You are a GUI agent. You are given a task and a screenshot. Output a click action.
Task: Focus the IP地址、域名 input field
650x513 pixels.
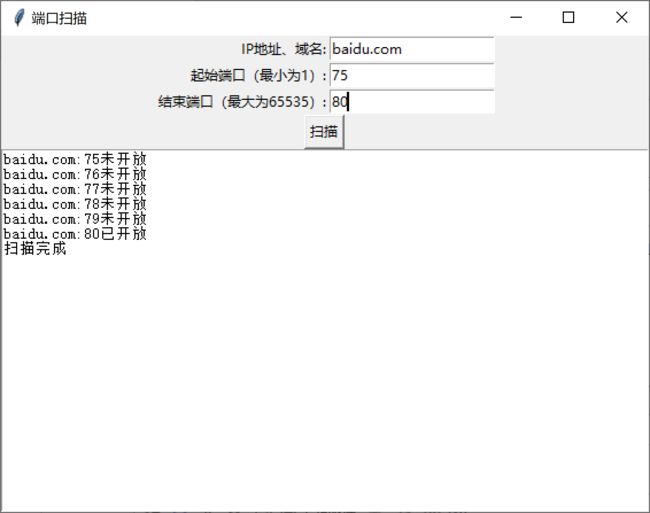tap(412, 49)
